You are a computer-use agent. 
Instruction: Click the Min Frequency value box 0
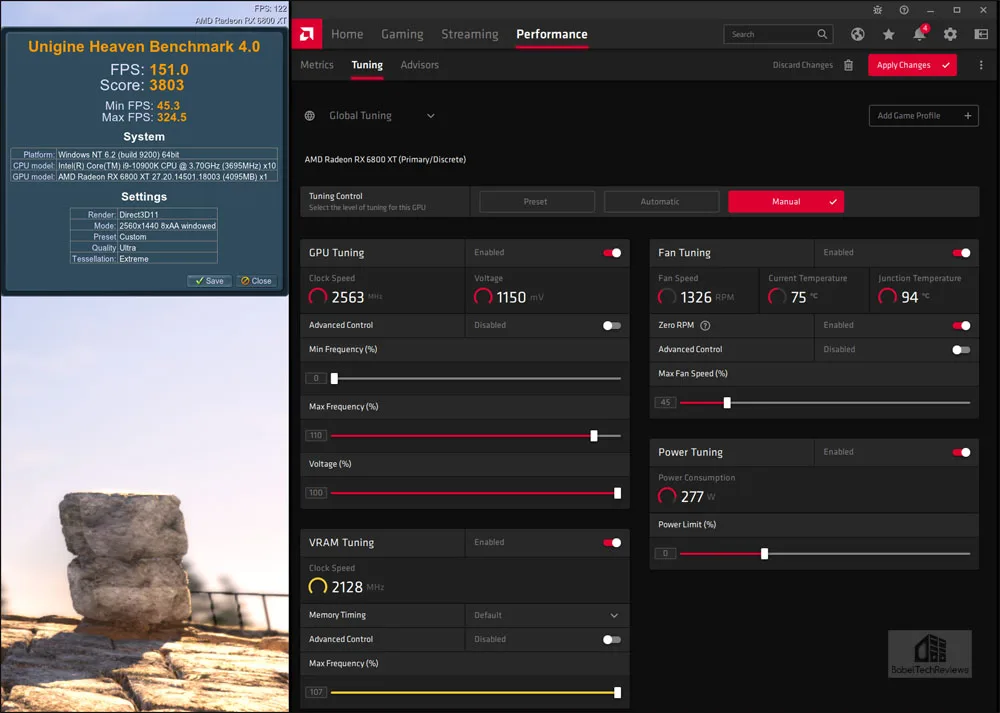316,378
